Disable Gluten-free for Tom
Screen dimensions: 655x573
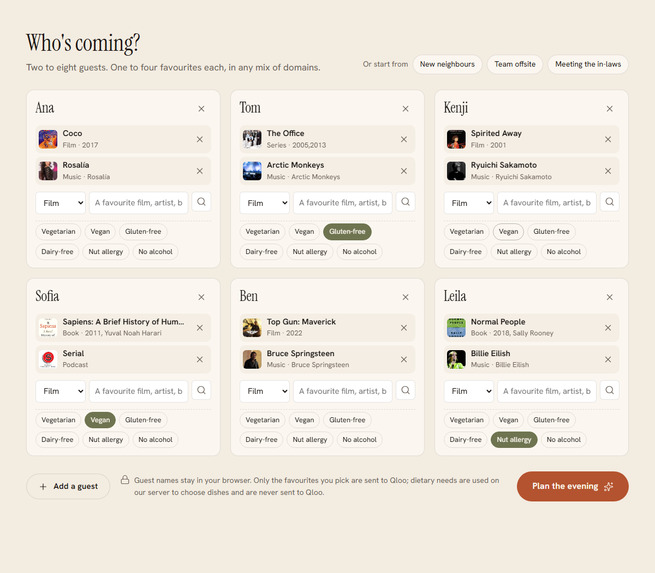point(347,231)
